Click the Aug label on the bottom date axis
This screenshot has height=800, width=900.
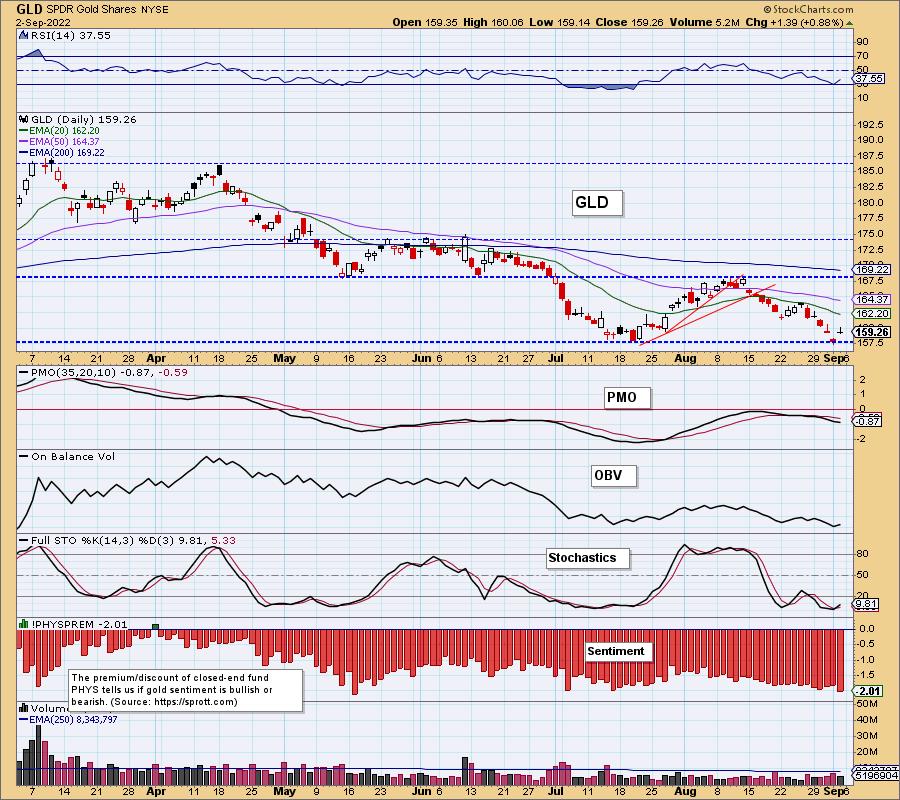685,791
